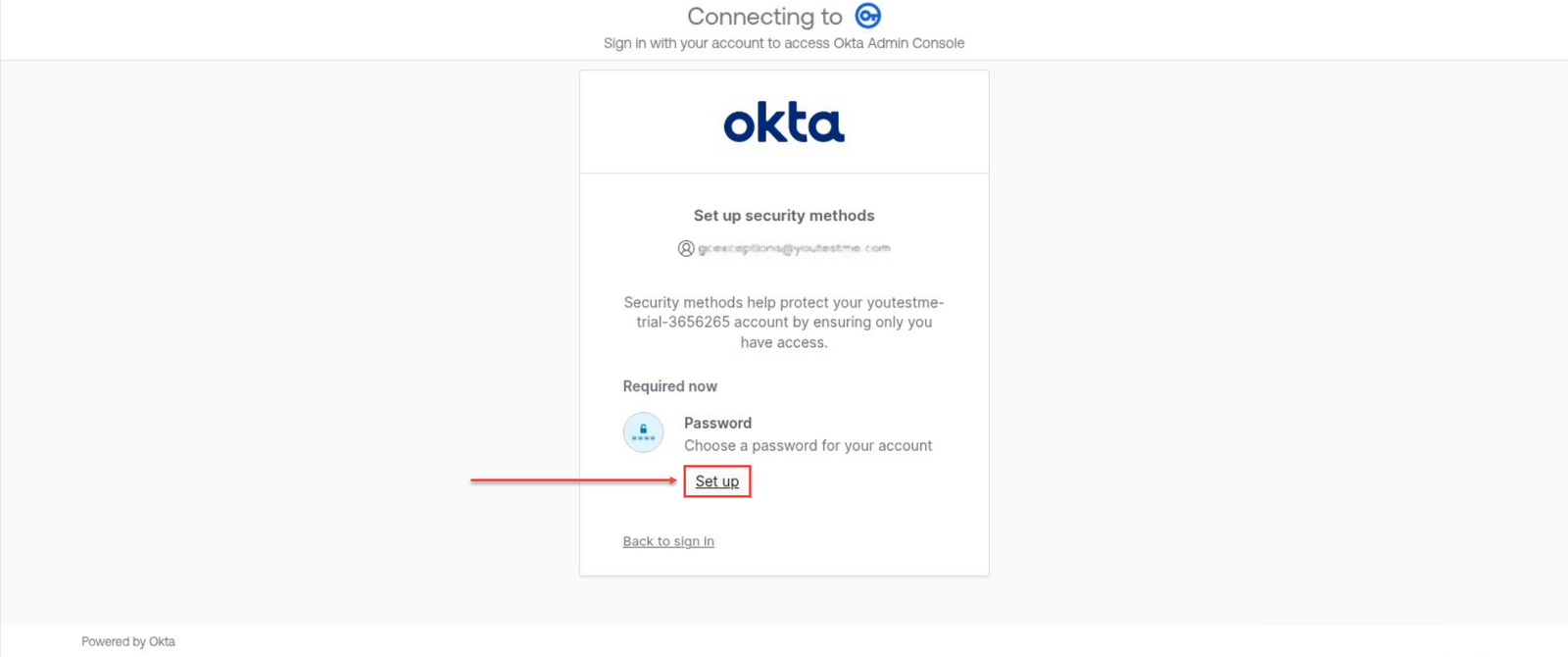
Task: Click the Set up security methods heading
Action: click(784, 216)
